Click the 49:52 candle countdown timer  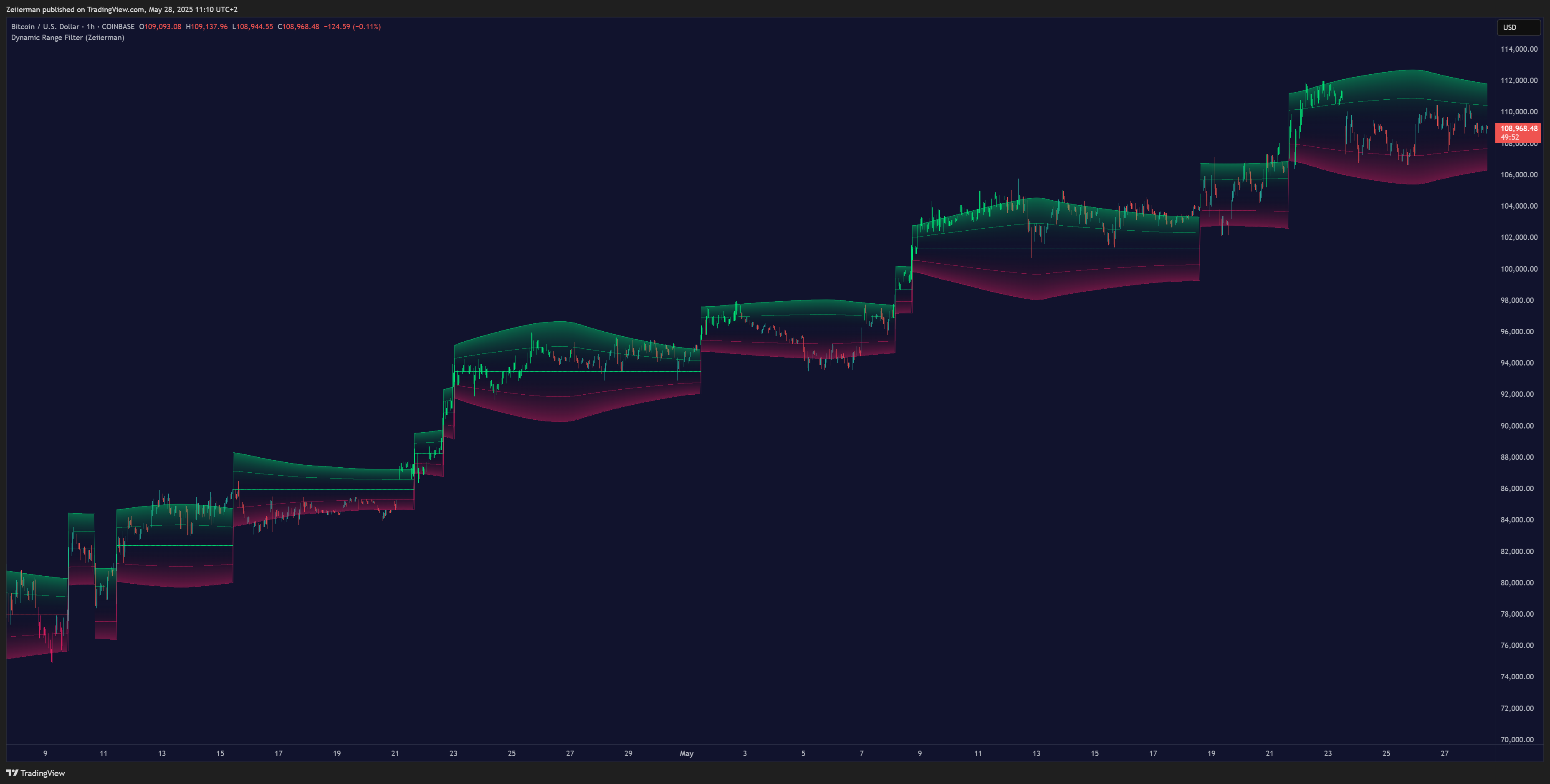click(1510, 138)
